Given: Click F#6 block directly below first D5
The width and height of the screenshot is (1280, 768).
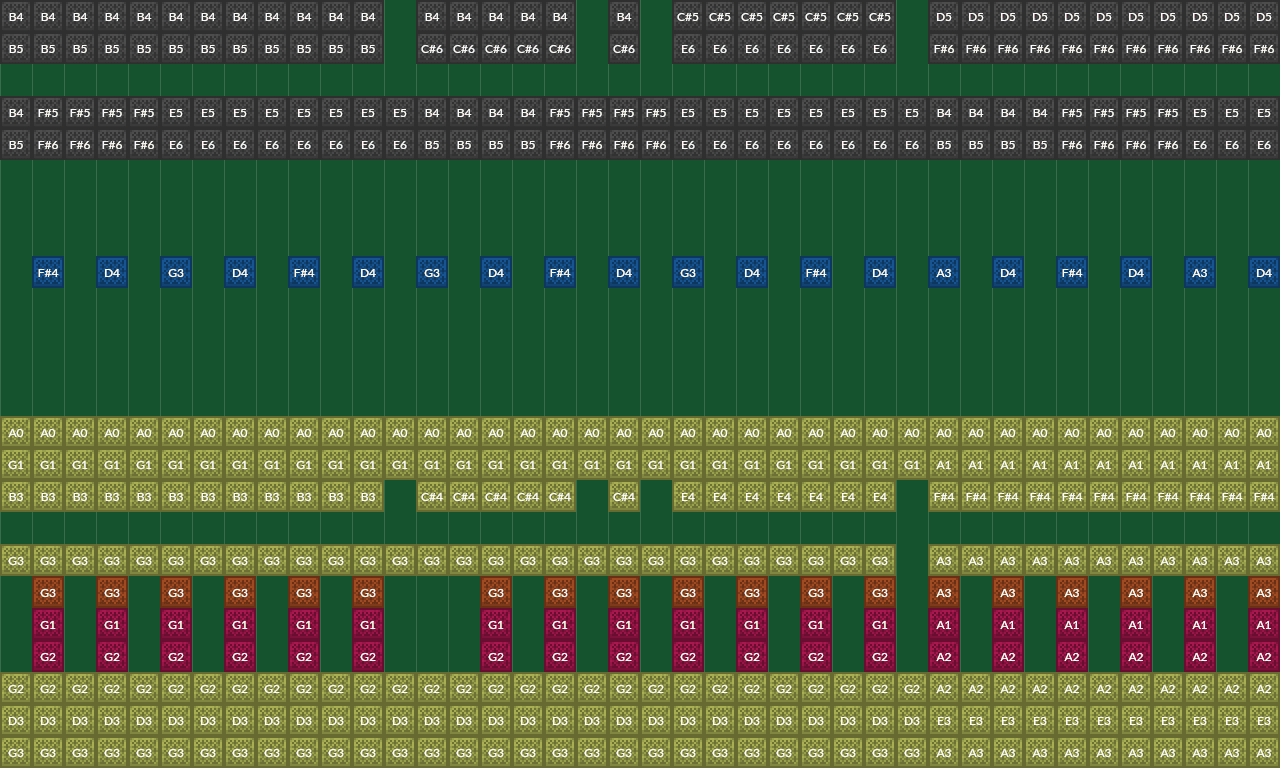Looking at the screenshot, I should pyautogui.click(x=944, y=49).
